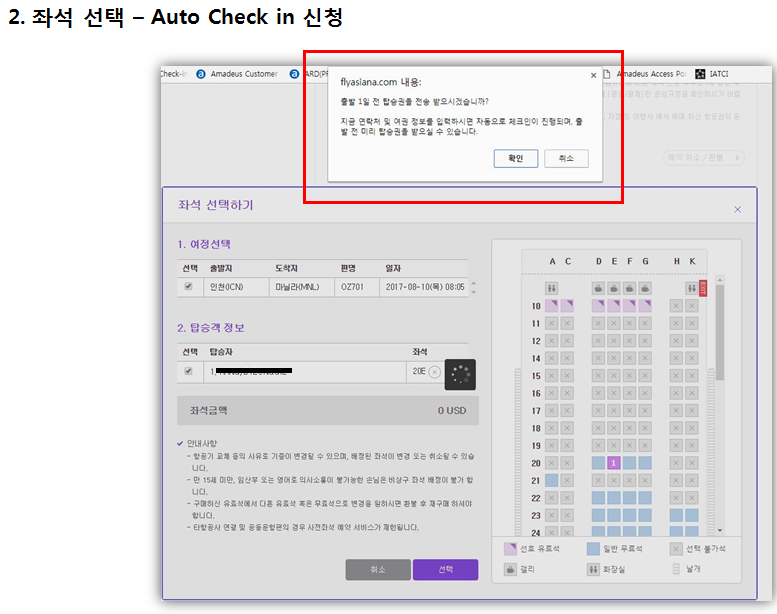Toggle the 인천(ICN) itinerary checkbox

pos(189,287)
